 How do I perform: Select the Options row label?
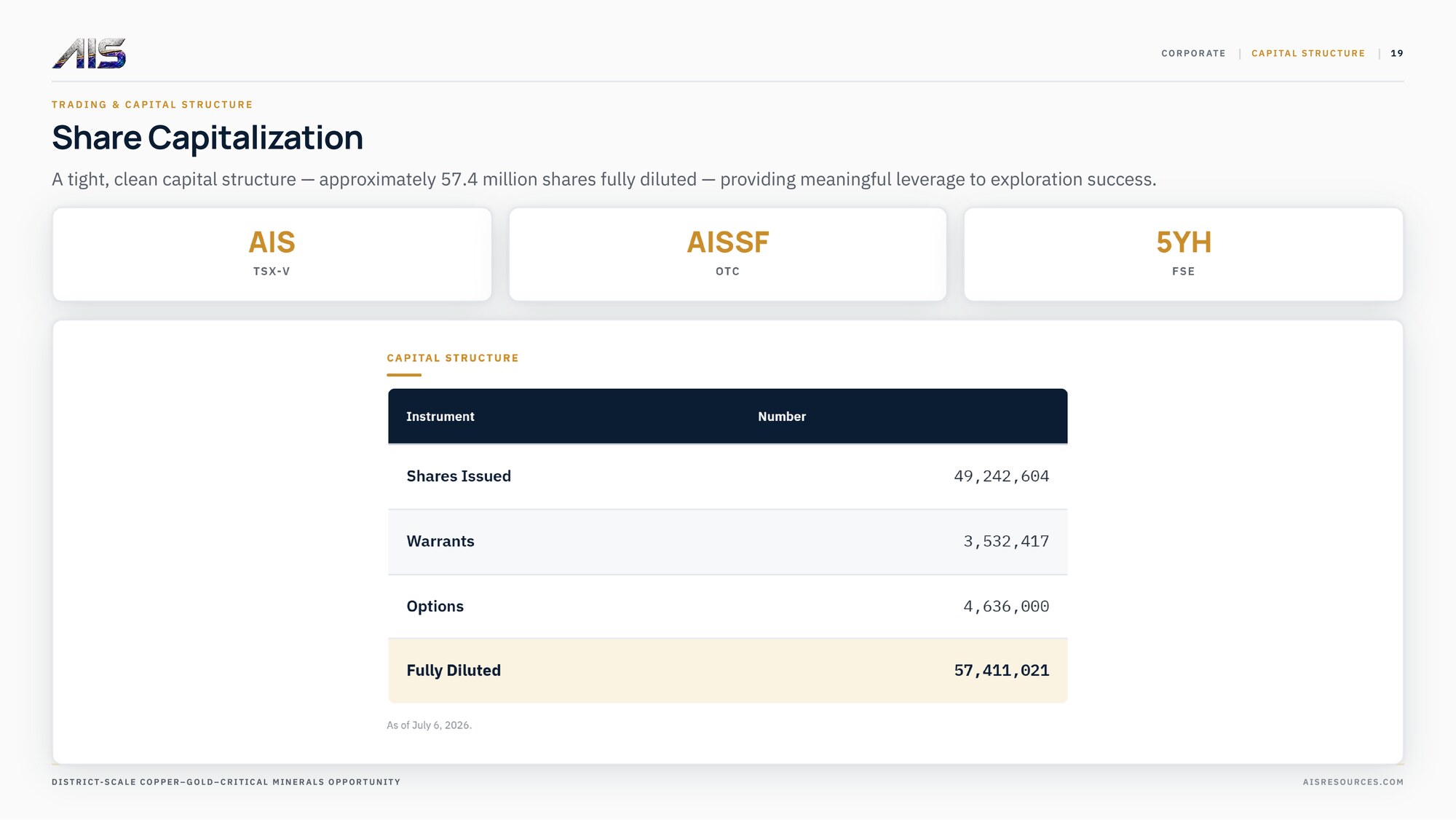point(435,606)
